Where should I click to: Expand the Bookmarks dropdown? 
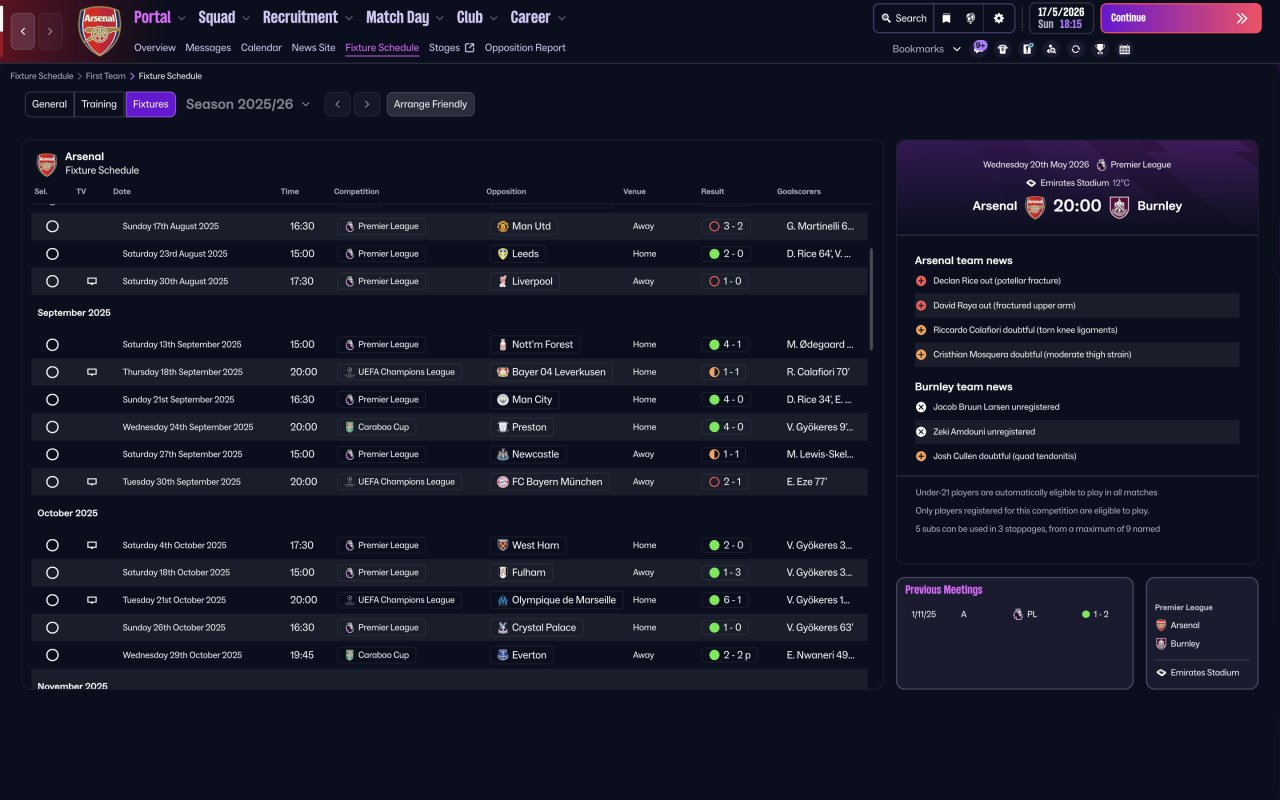click(926, 49)
